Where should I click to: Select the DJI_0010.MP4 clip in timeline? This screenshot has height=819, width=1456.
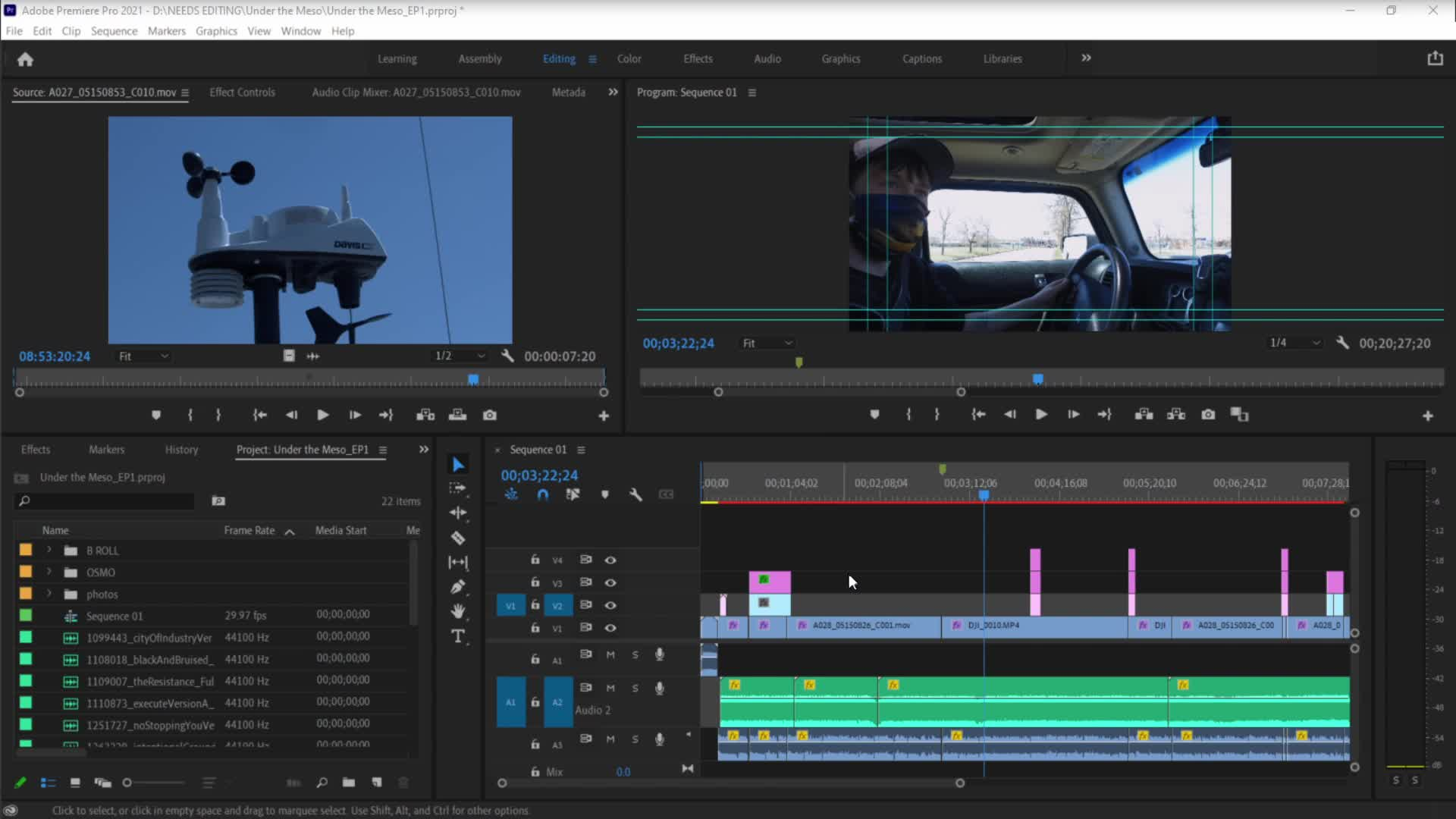1035,626
